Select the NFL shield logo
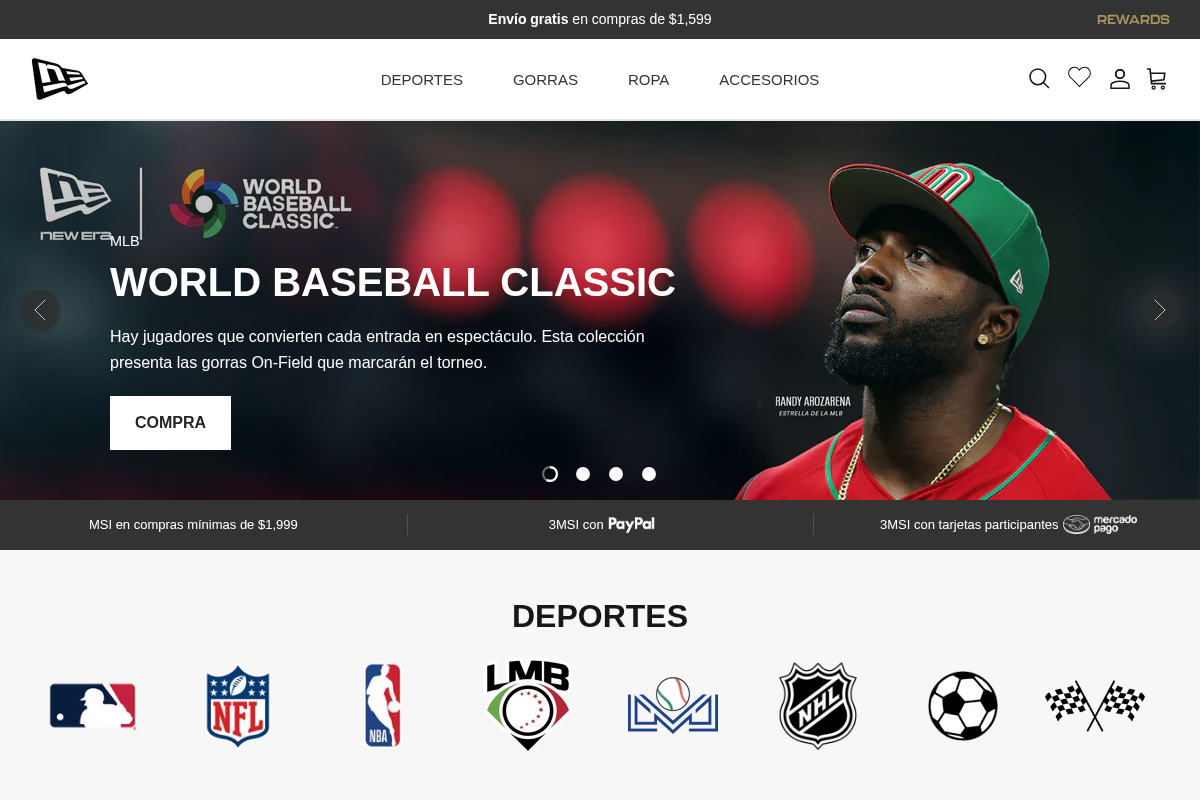This screenshot has width=1200, height=800. point(237,705)
